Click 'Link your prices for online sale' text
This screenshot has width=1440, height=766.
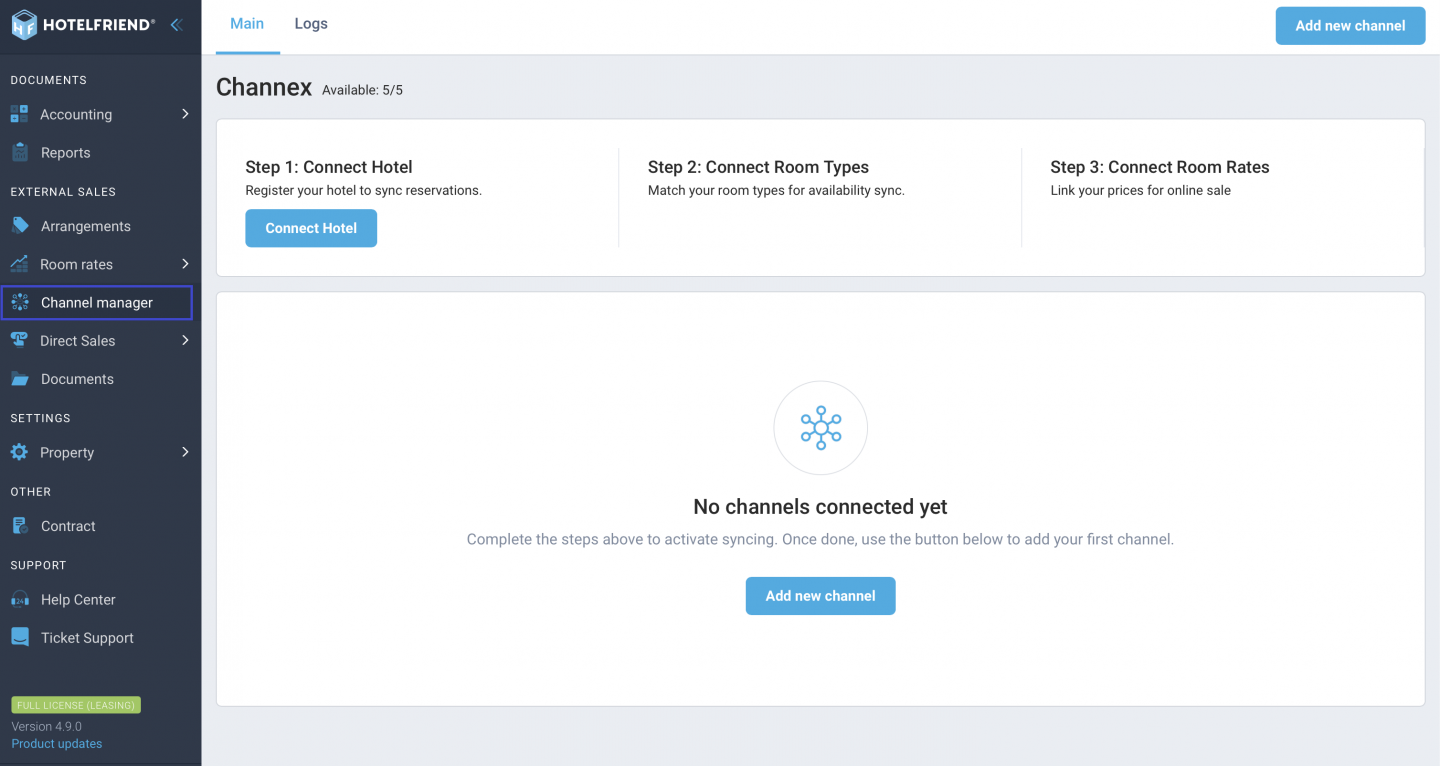click(1141, 190)
